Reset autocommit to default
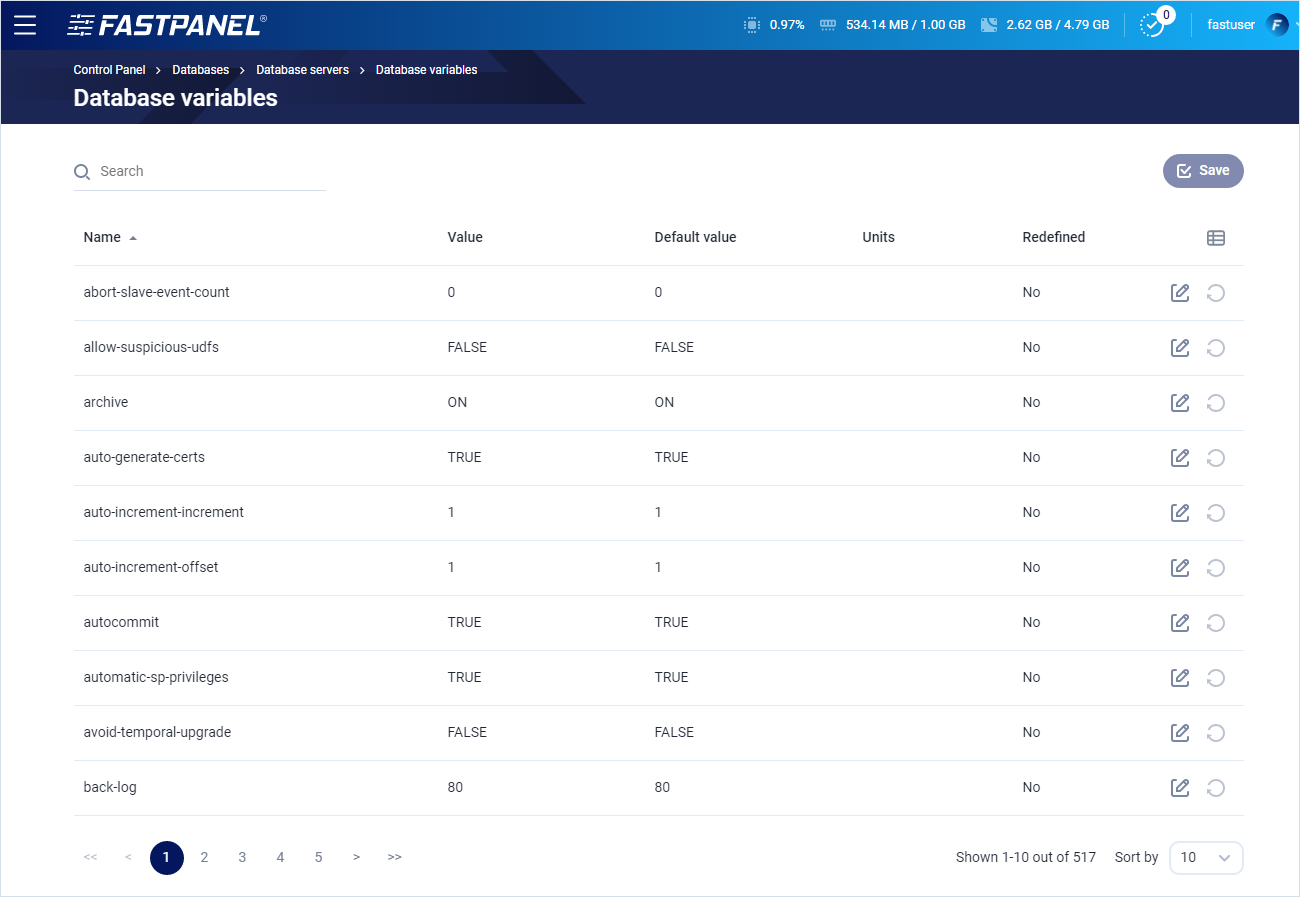1300x897 pixels. tap(1216, 623)
